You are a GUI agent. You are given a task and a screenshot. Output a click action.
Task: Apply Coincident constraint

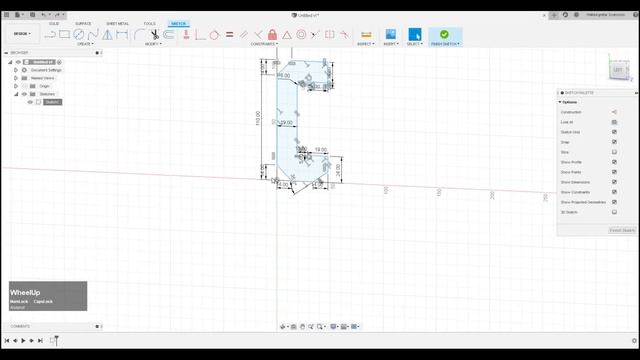(x=200, y=35)
